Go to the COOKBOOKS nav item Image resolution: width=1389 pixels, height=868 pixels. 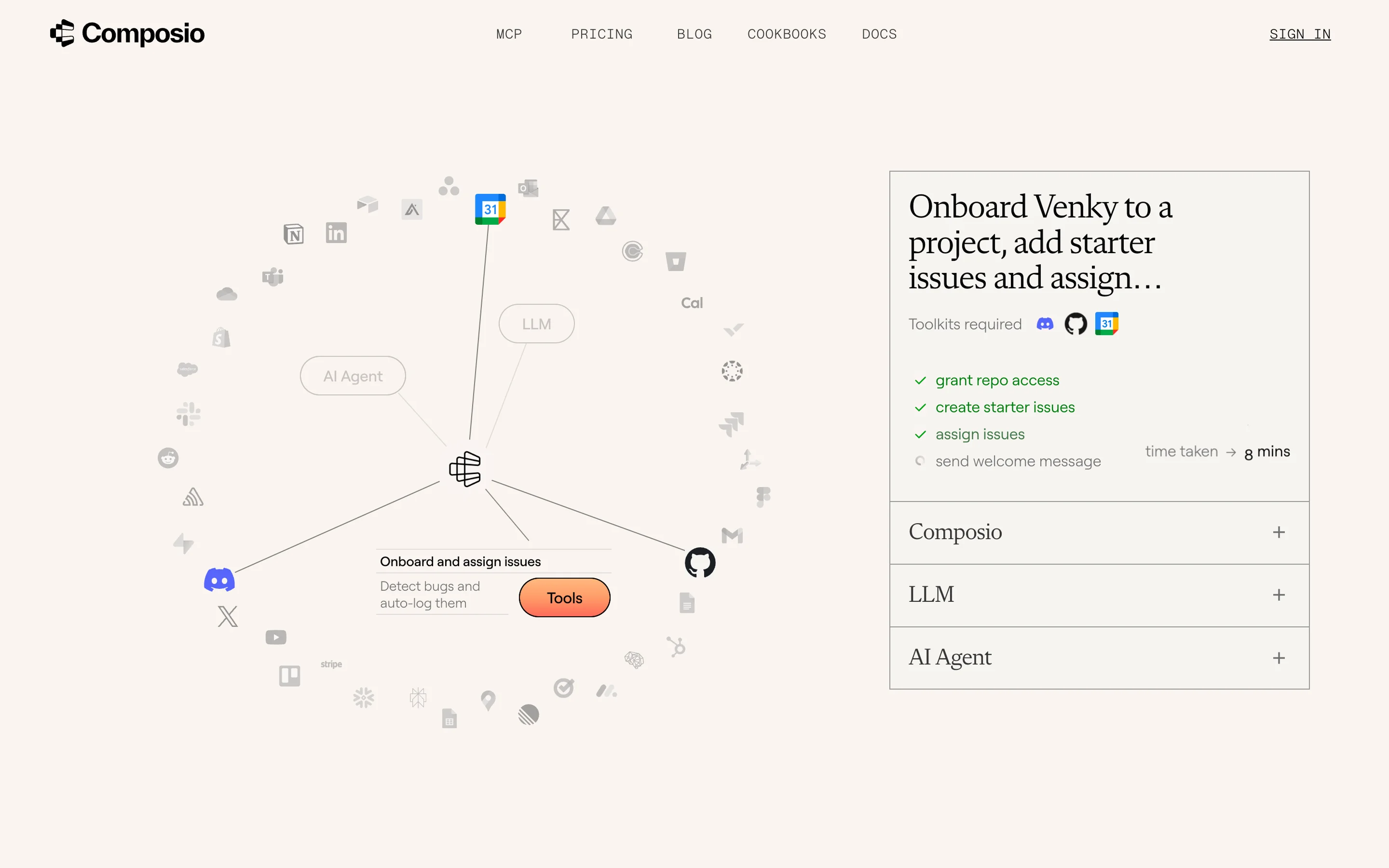pos(786,34)
